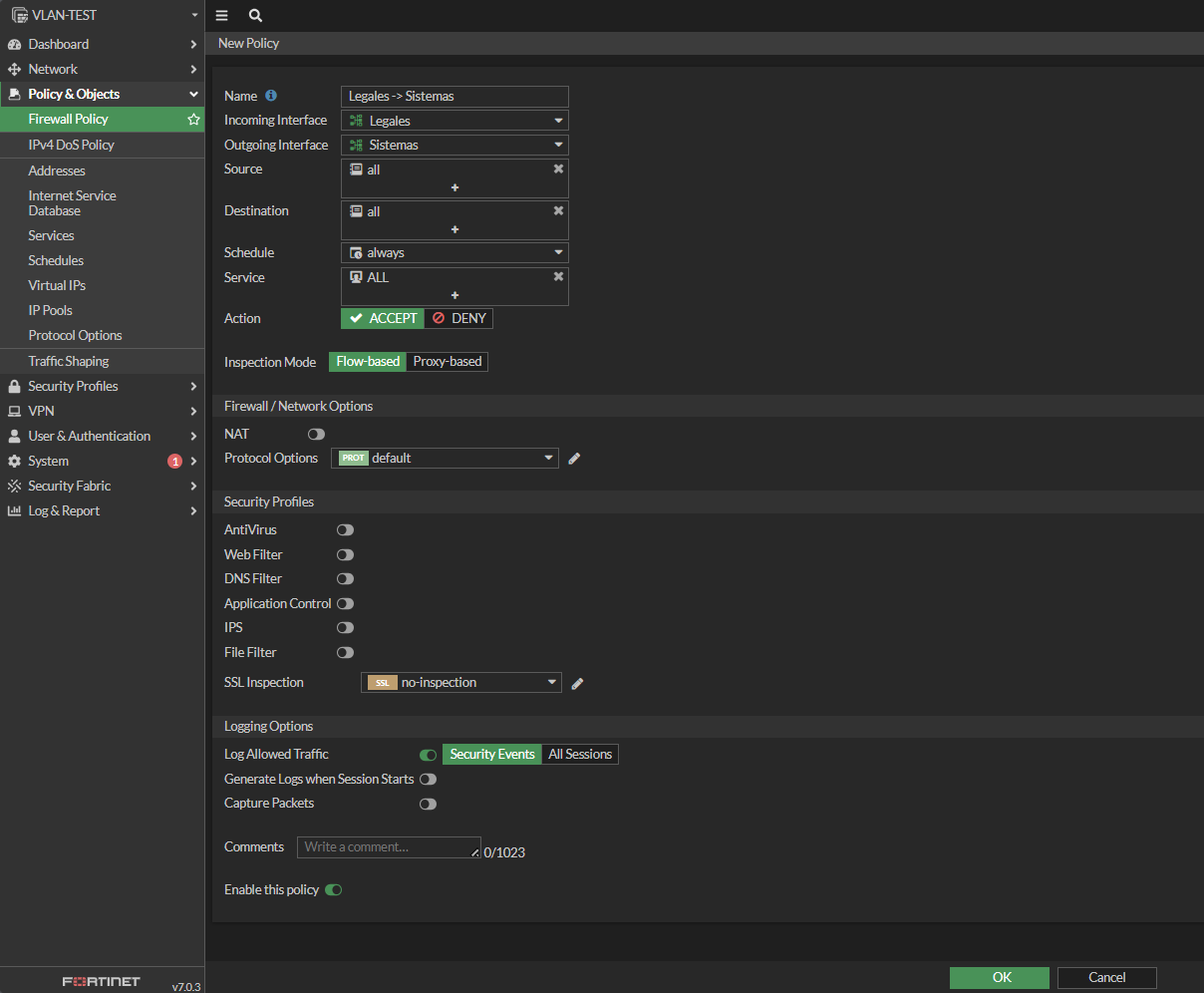This screenshot has height=993, width=1204.
Task: Click the Comments text field
Action: pyautogui.click(x=389, y=847)
